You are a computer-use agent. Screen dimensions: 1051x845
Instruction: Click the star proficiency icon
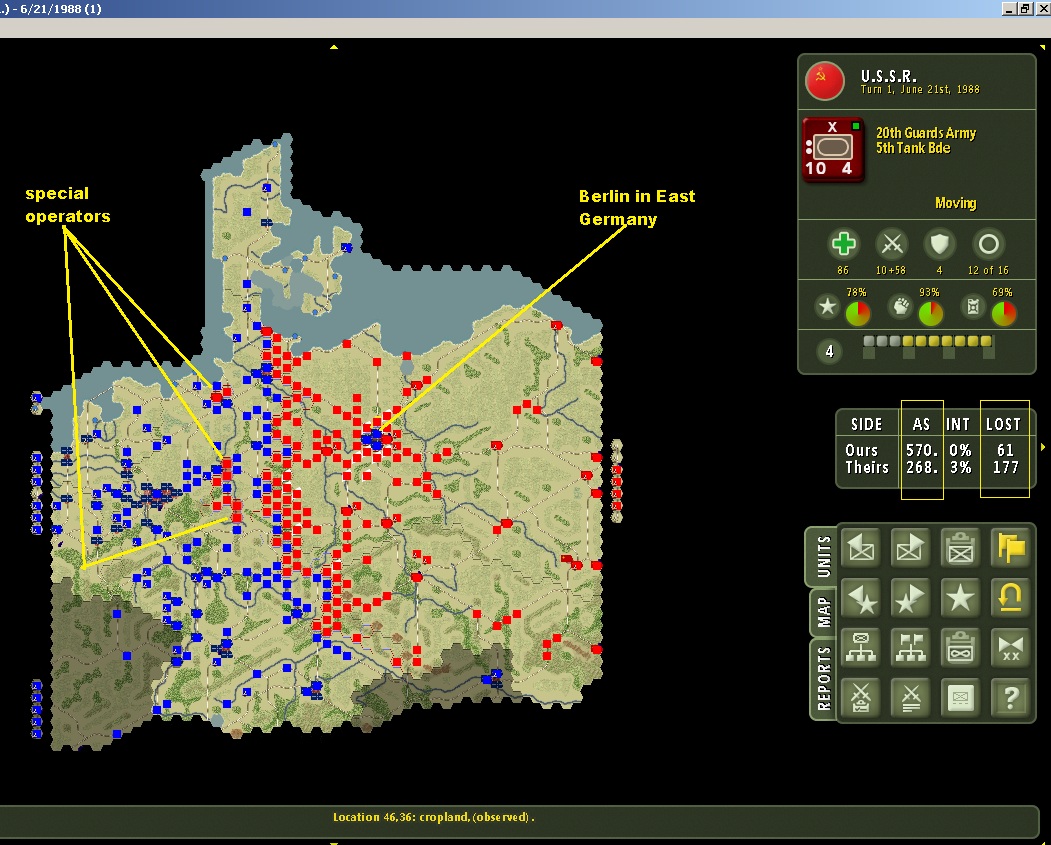(828, 307)
